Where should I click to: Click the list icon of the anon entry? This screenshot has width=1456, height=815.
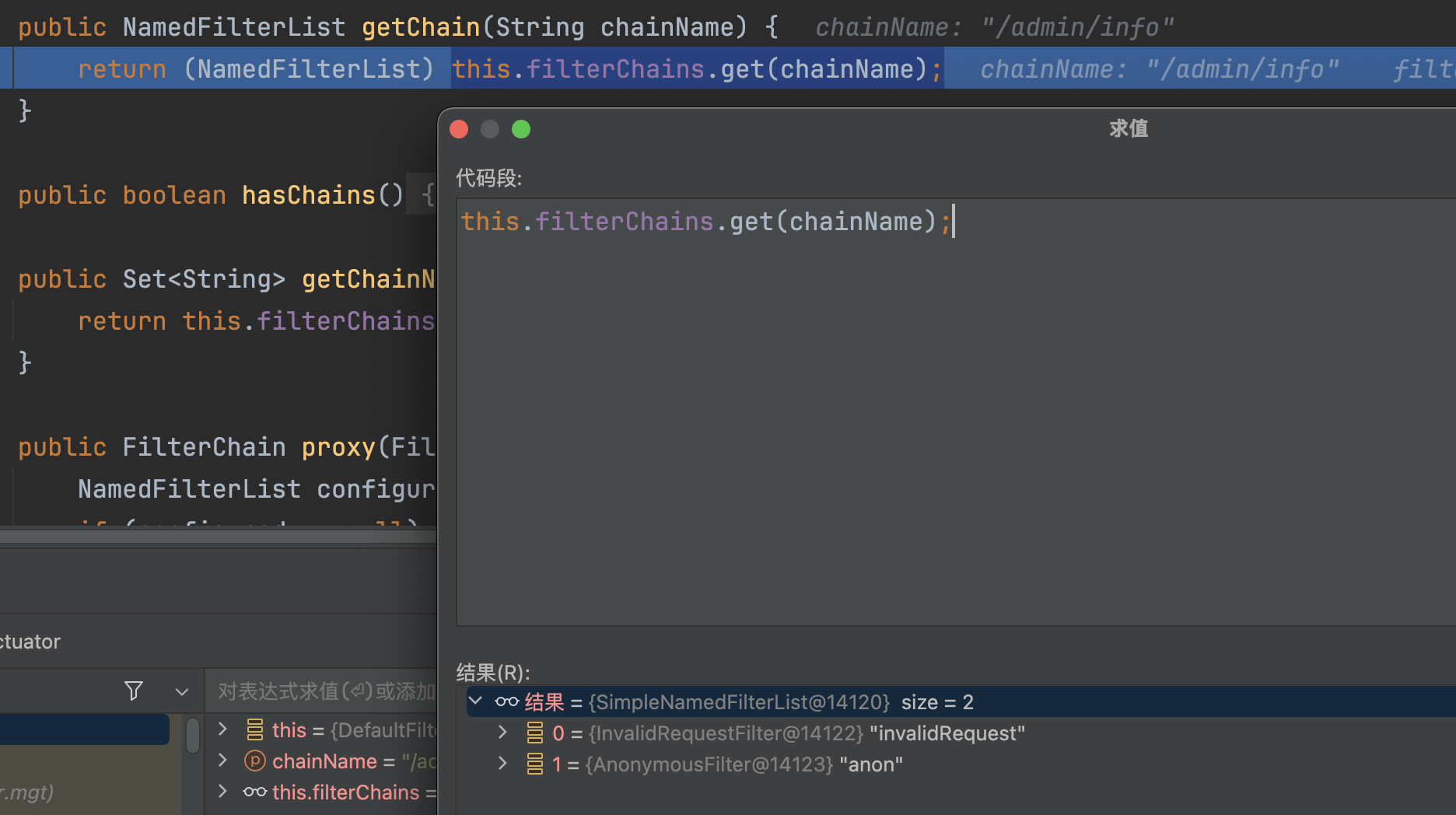click(x=535, y=764)
